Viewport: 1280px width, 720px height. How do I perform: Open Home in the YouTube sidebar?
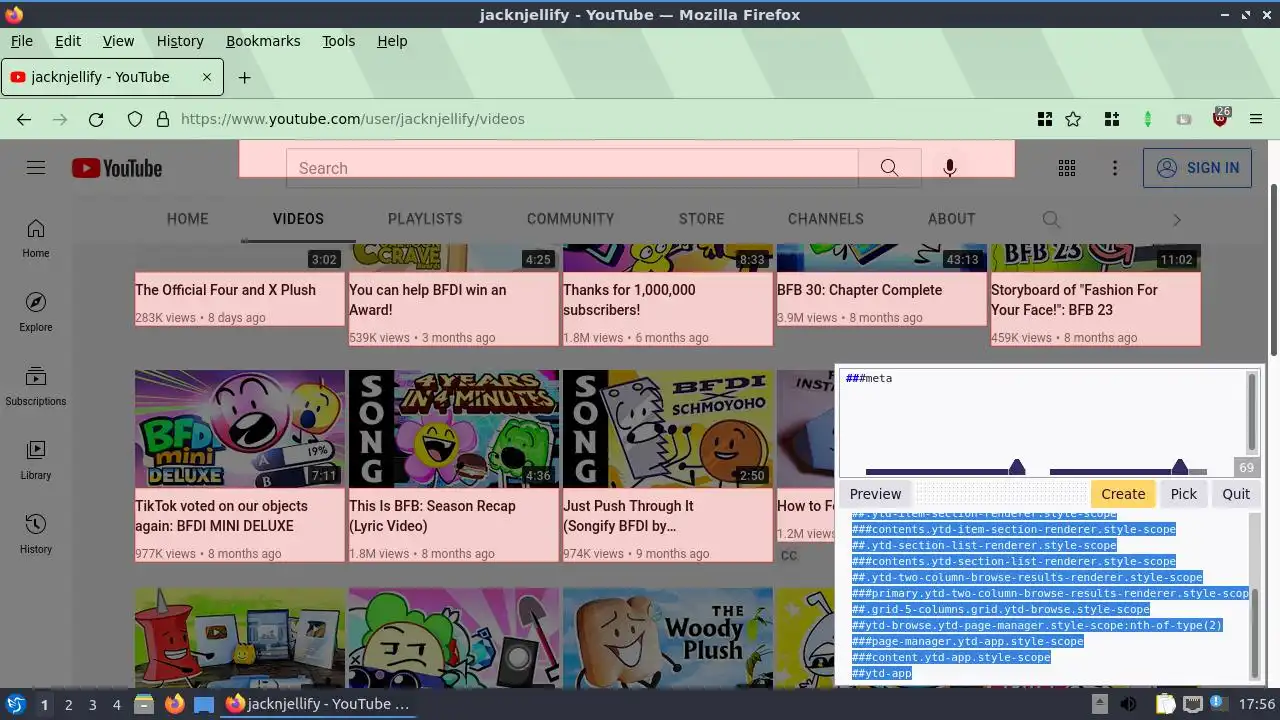(x=36, y=239)
